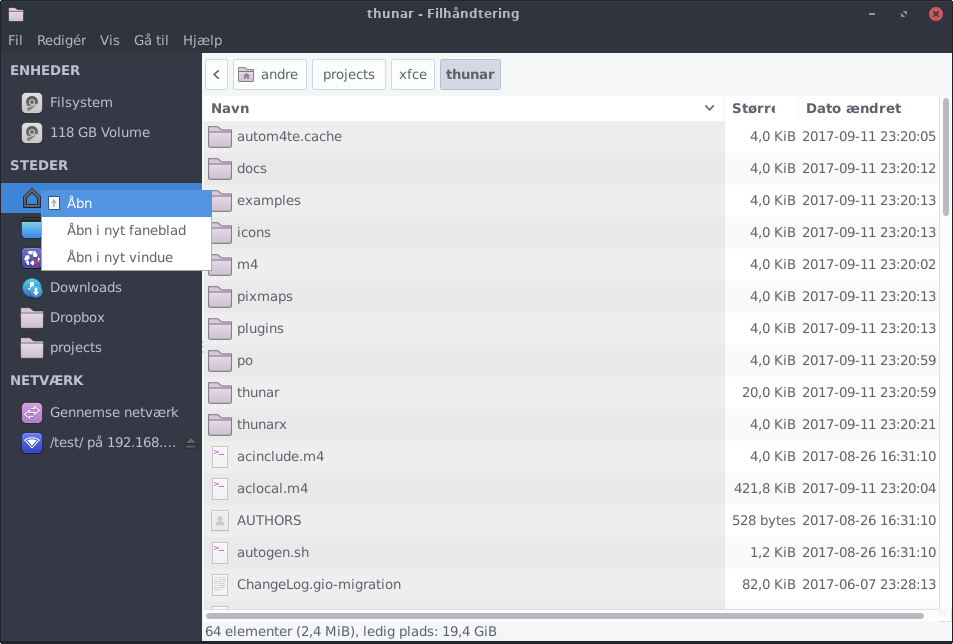Choose Åbn i nyt faneblad
The height and width of the screenshot is (644, 953).
click(x=126, y=230)
